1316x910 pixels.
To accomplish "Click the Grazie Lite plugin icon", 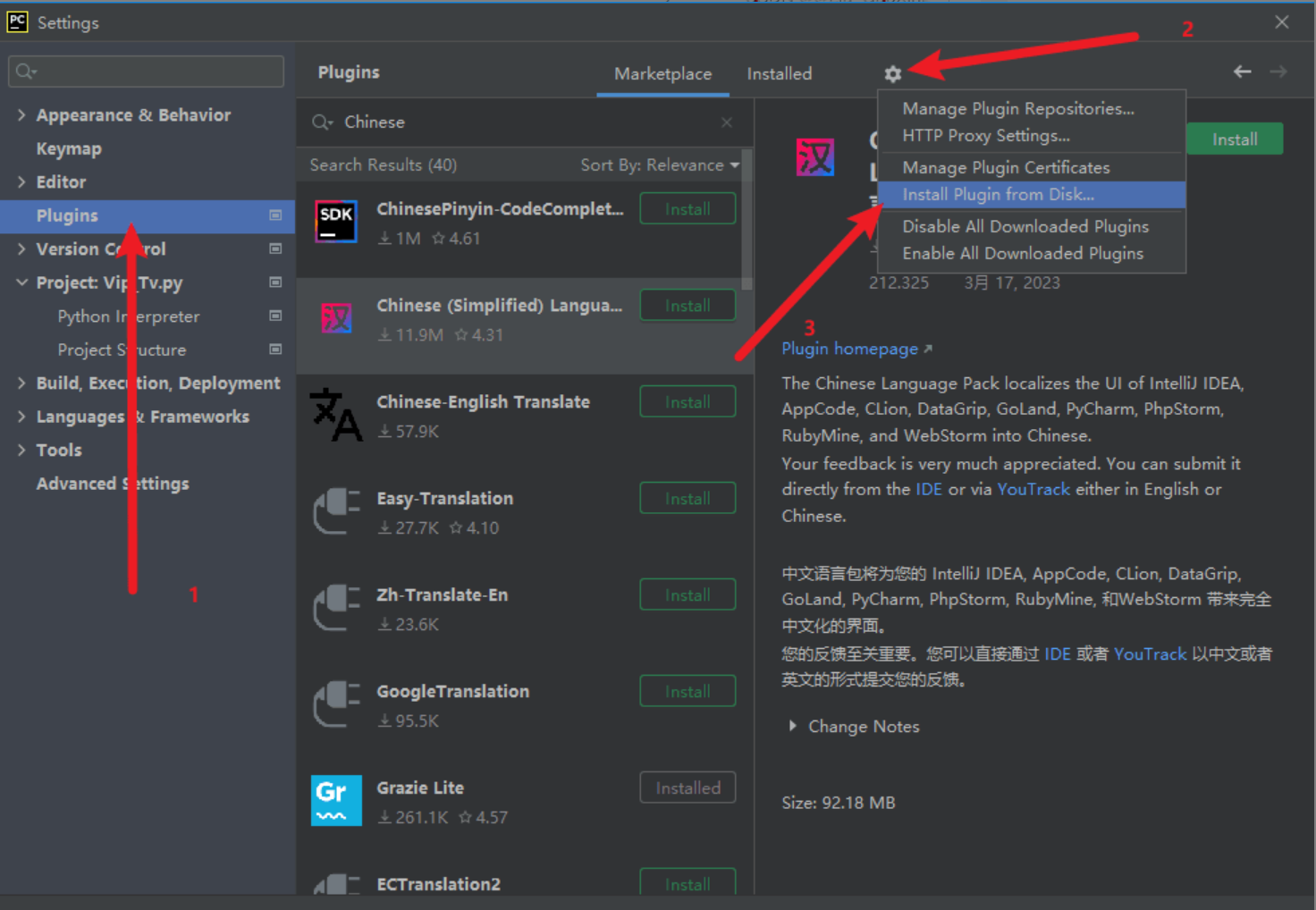I will point(336,800).
